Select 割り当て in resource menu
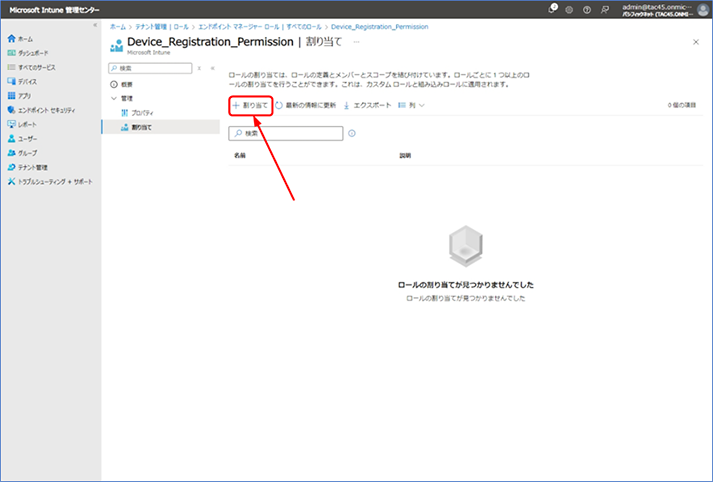 tap(161, 127)
